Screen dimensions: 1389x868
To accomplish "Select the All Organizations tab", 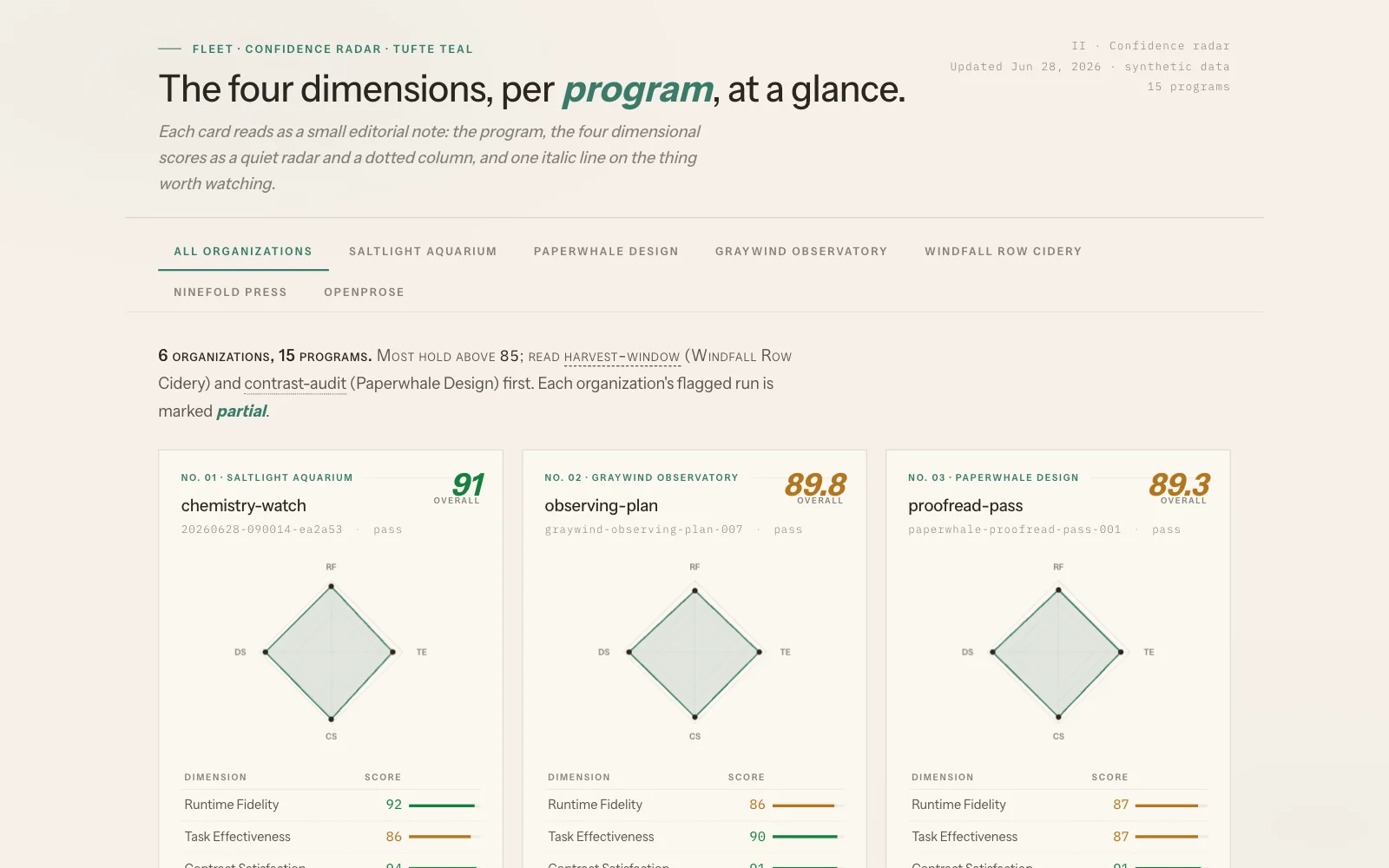I will pyautogui.click(x=243, y=252).
